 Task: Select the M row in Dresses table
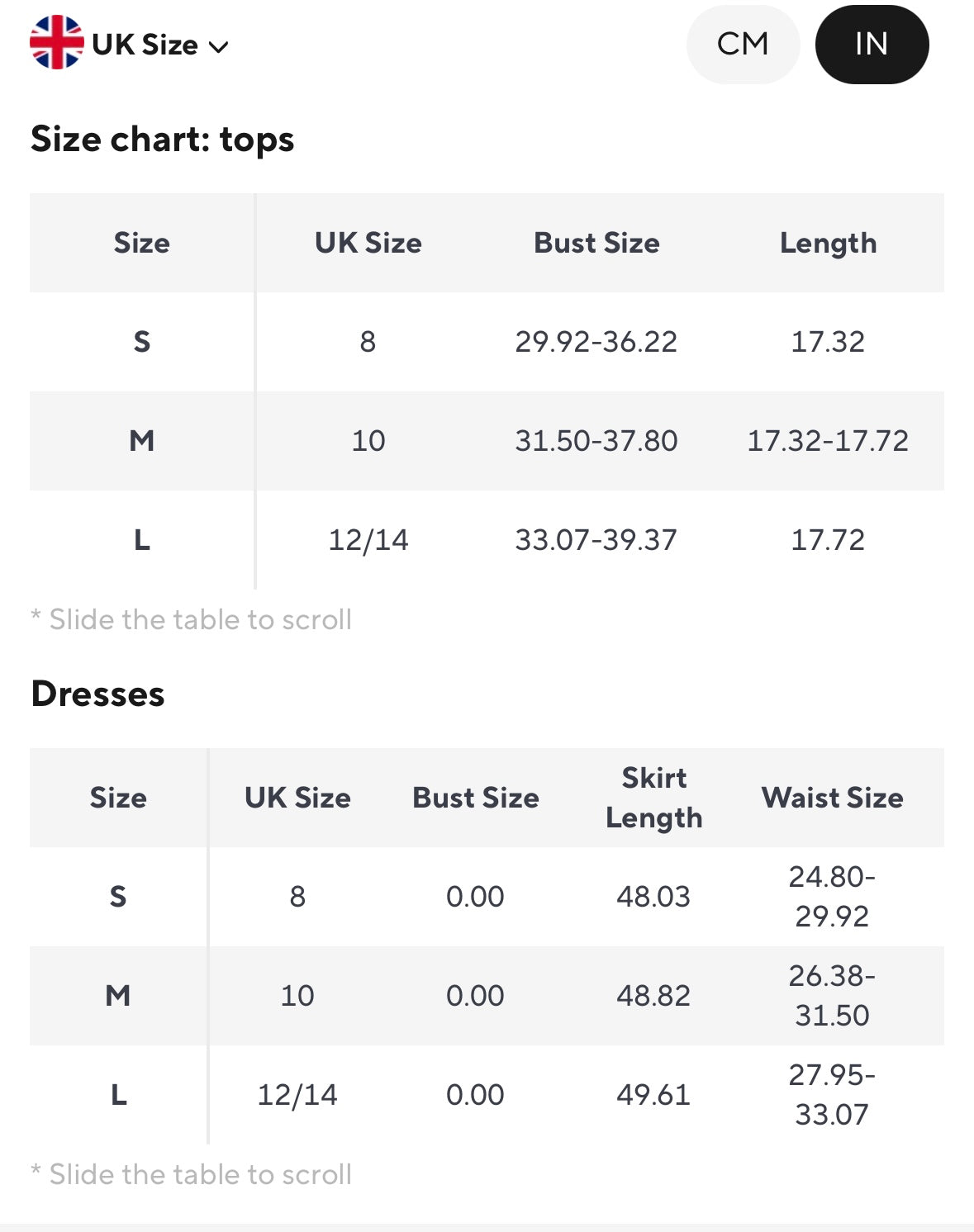coord(118,996)
